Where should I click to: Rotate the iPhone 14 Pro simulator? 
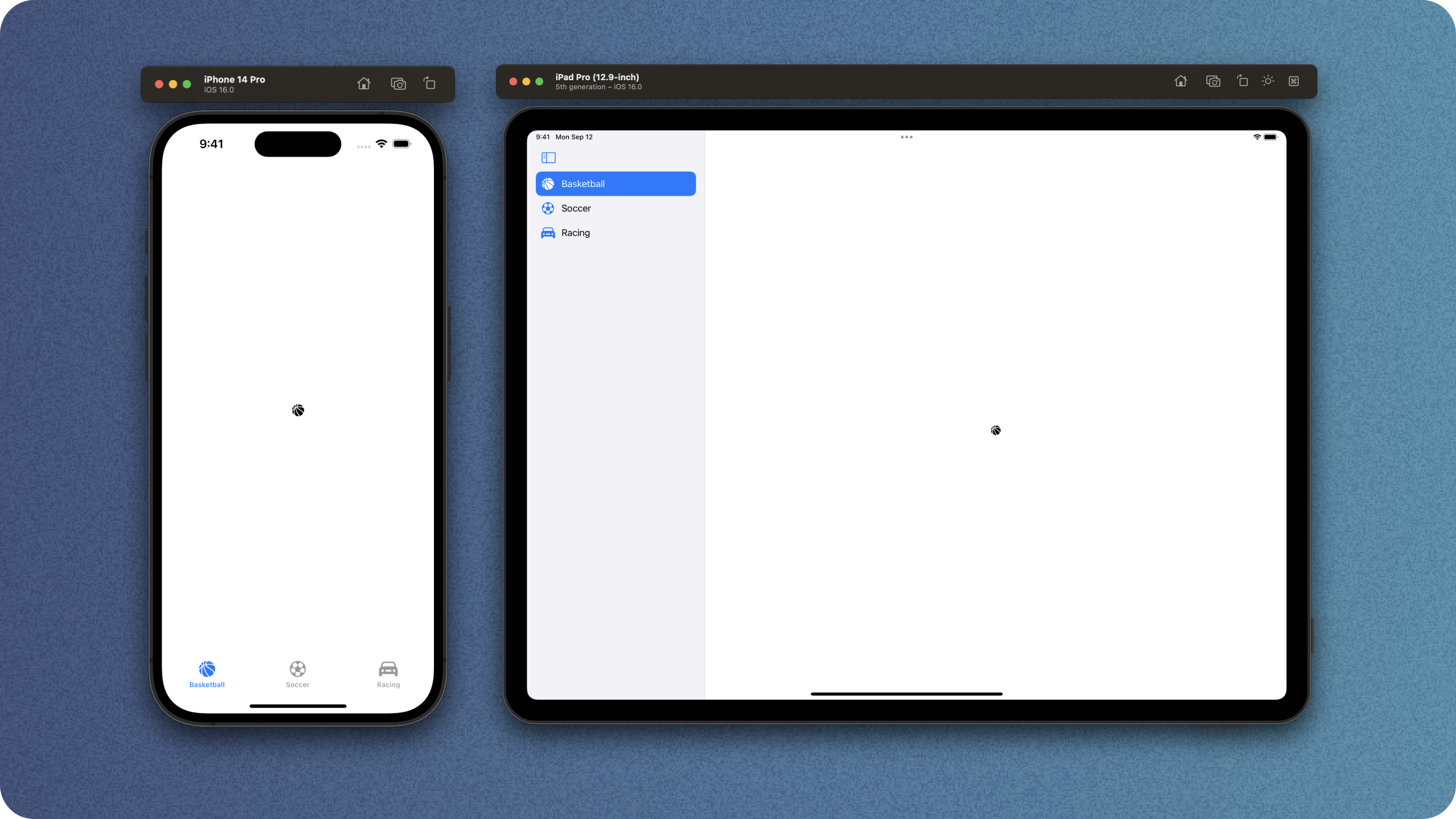point(429,84)
